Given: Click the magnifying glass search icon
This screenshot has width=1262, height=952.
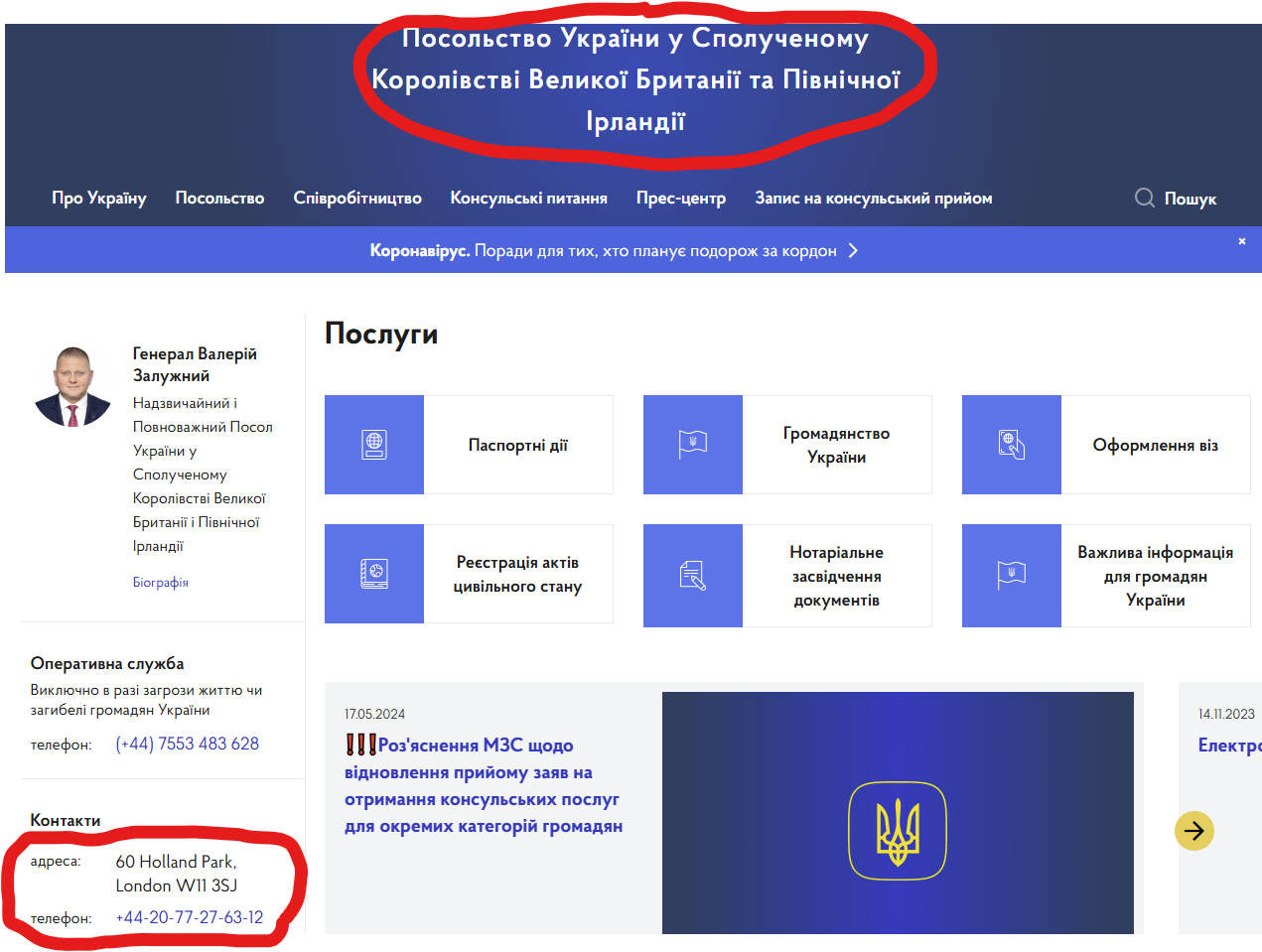Looking at the screenshot, I should [1144, 199].
